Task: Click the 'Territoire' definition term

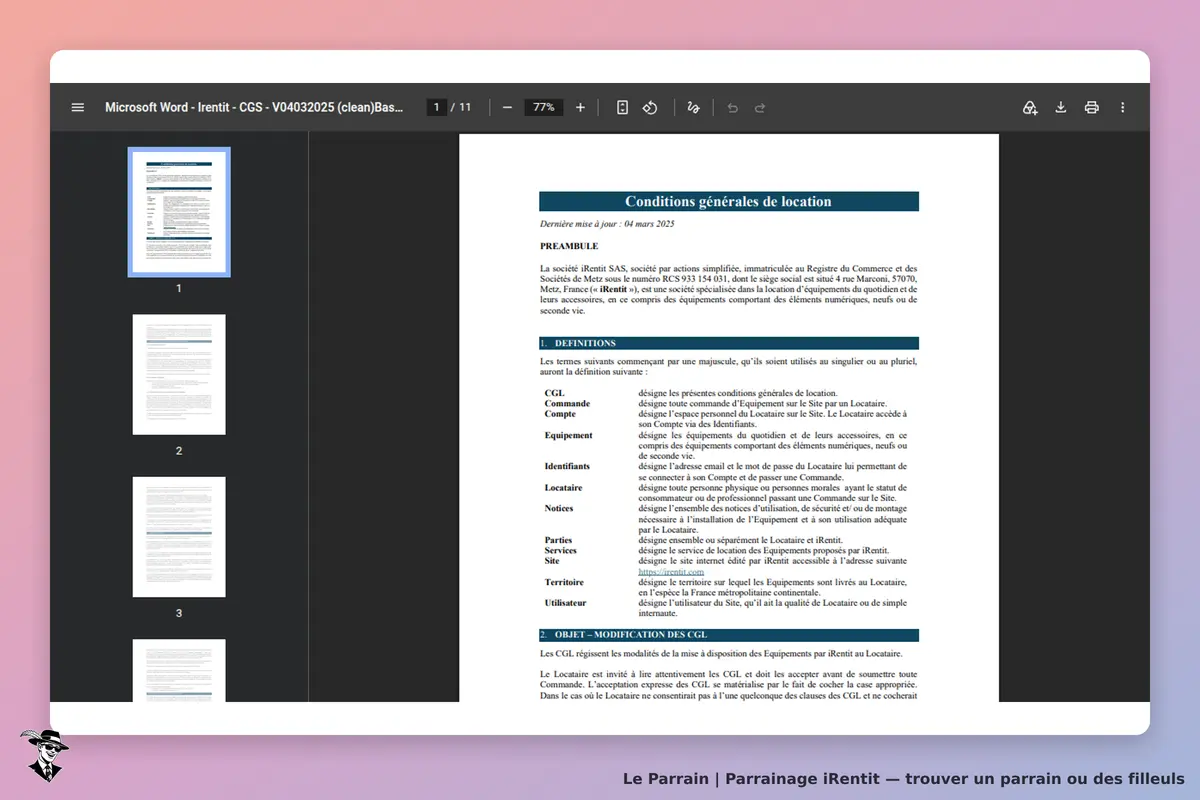Action: 564,582
